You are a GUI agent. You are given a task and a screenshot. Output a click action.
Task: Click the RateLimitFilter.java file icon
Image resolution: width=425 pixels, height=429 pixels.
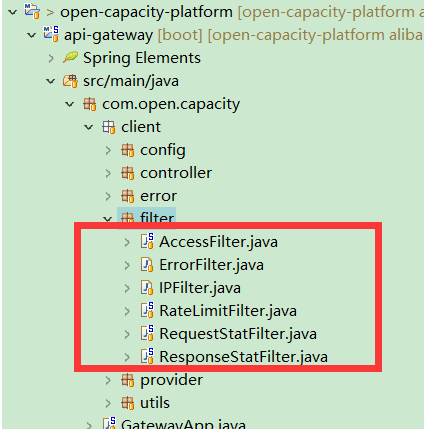[147, 310]
